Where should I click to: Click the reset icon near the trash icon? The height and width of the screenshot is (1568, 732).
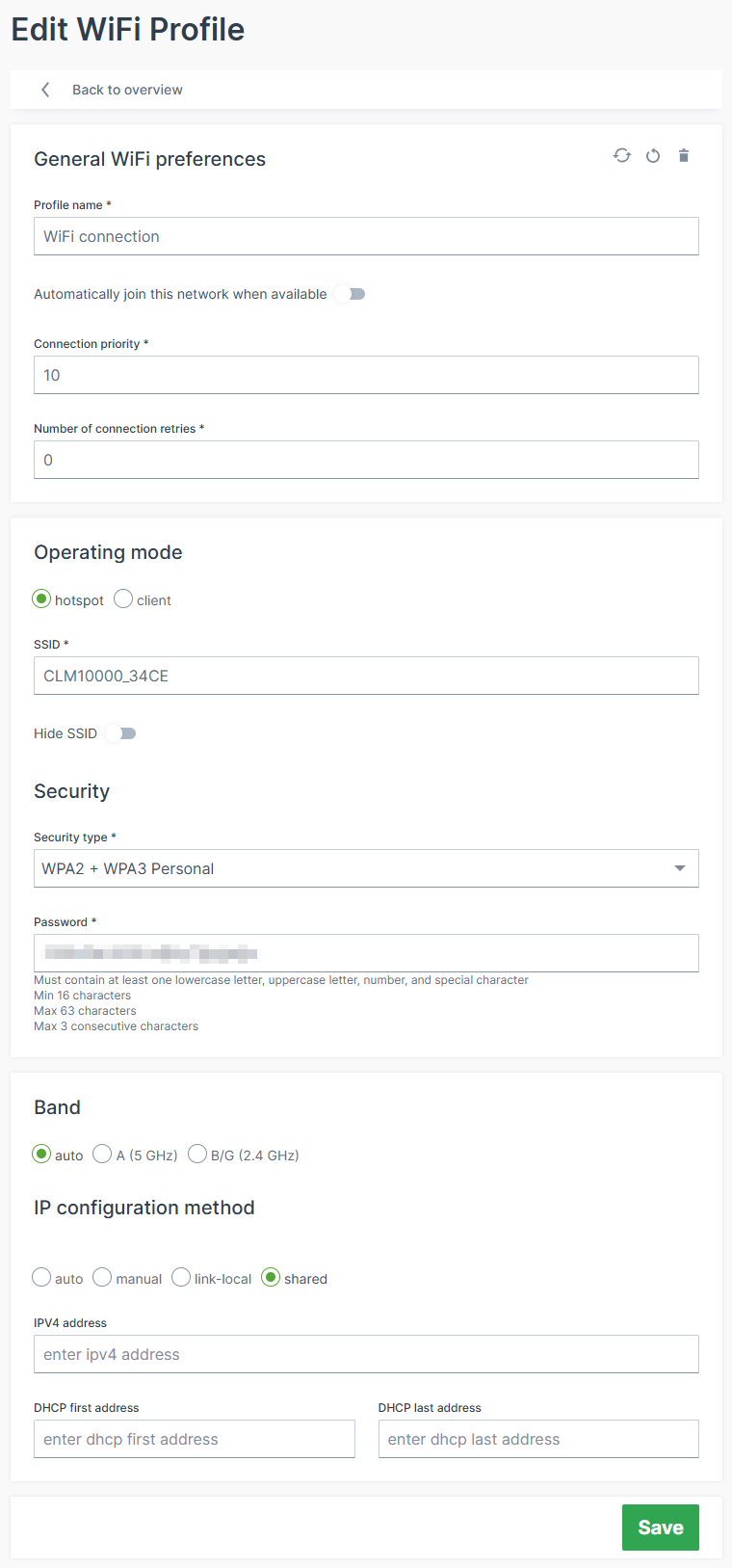[x=653, y=155]
